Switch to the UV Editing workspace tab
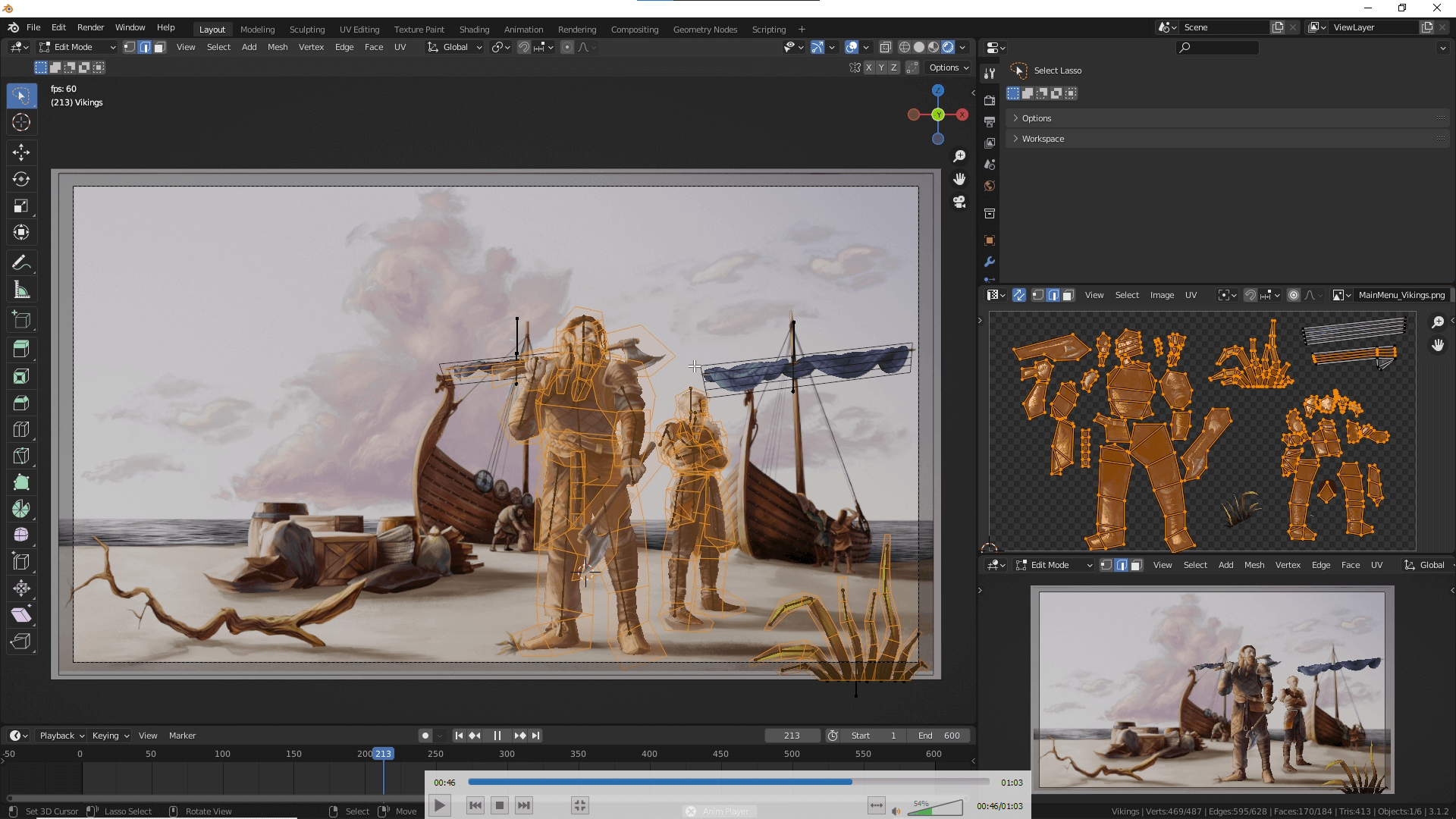This screenshot has width=1456, height=819. tap(359, 30)
